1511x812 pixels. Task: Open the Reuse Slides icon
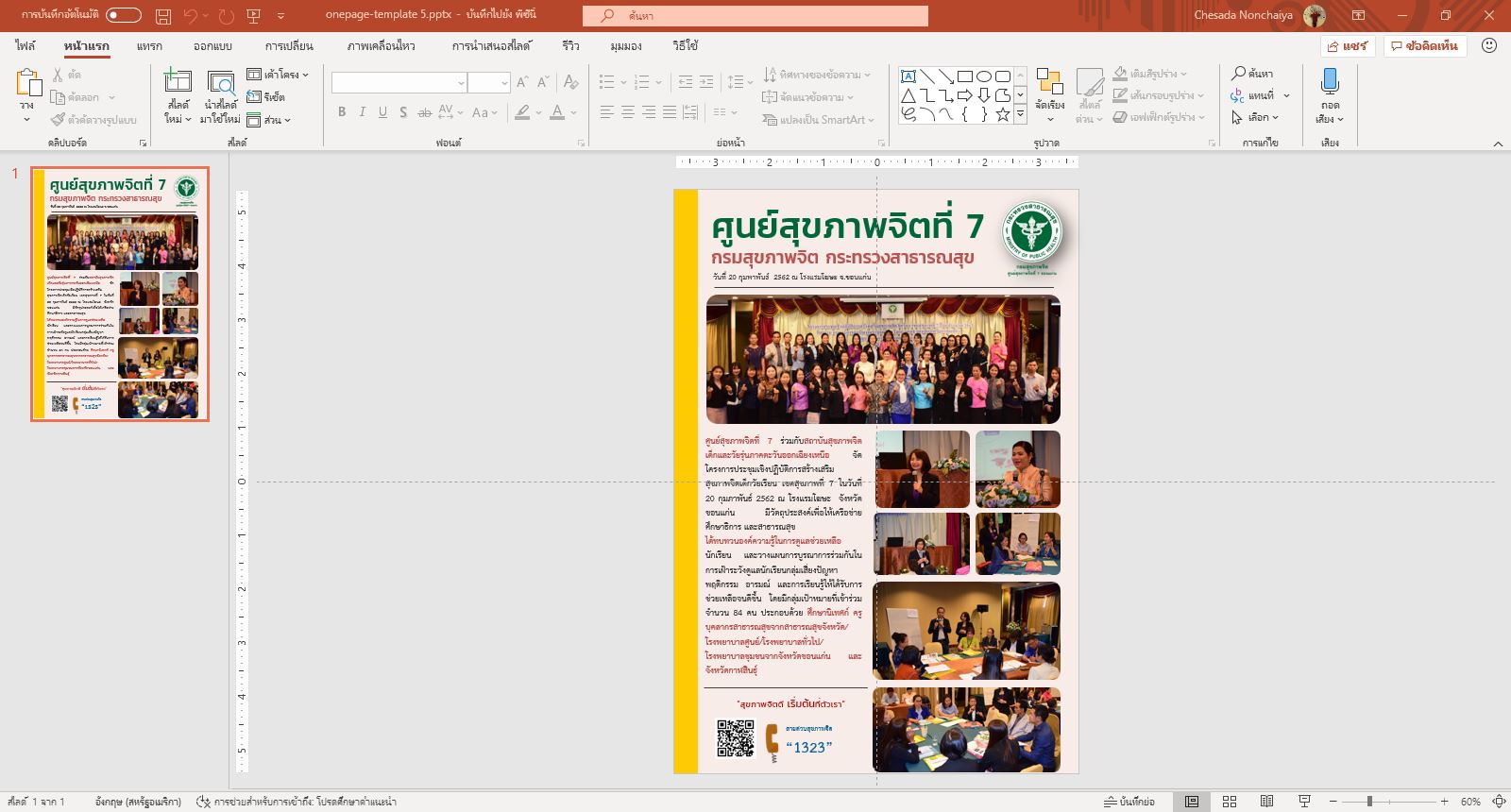coord(221,82)
